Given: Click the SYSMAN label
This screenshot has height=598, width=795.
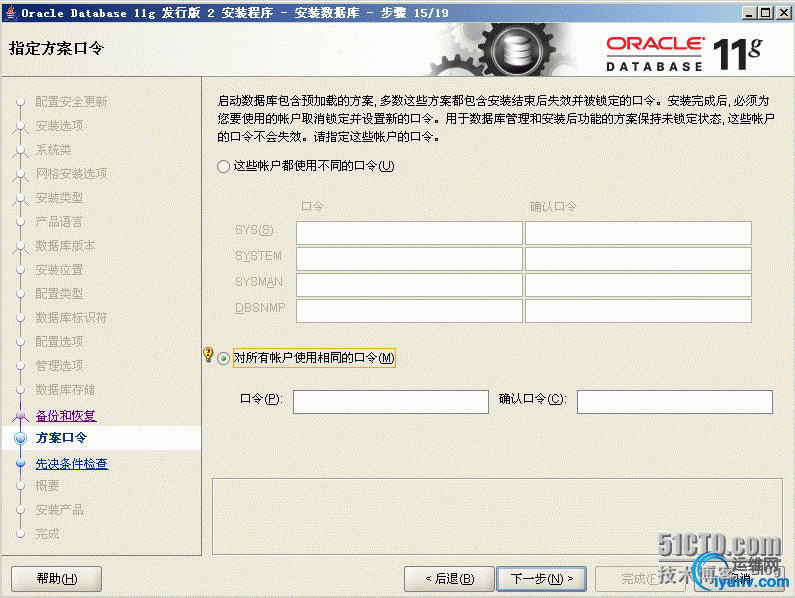Looking at the screenshot, I should click(x=259, y=282).
